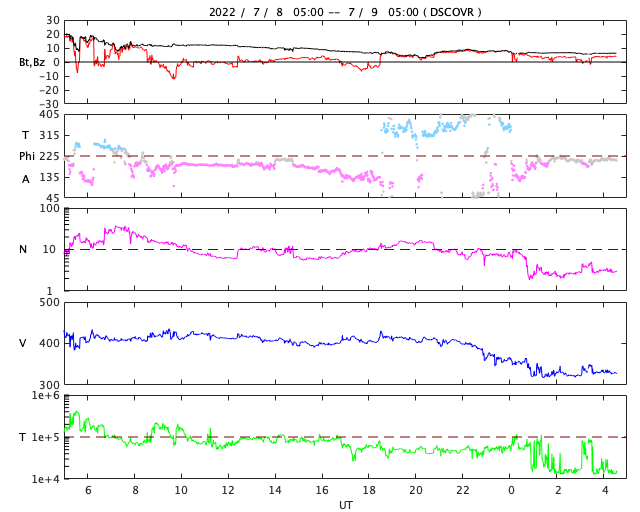Click the 45 tick label on the Phi panel

coord(53,198)
